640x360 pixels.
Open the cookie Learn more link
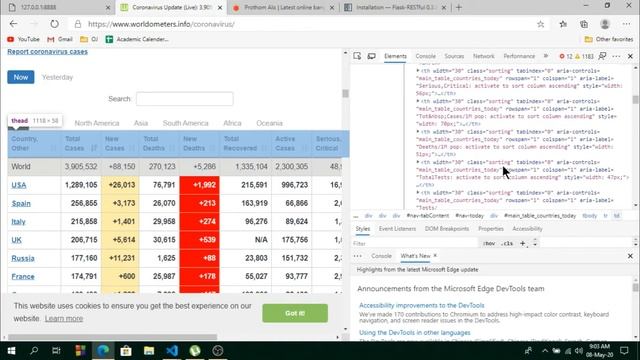[x=64, y=318]
